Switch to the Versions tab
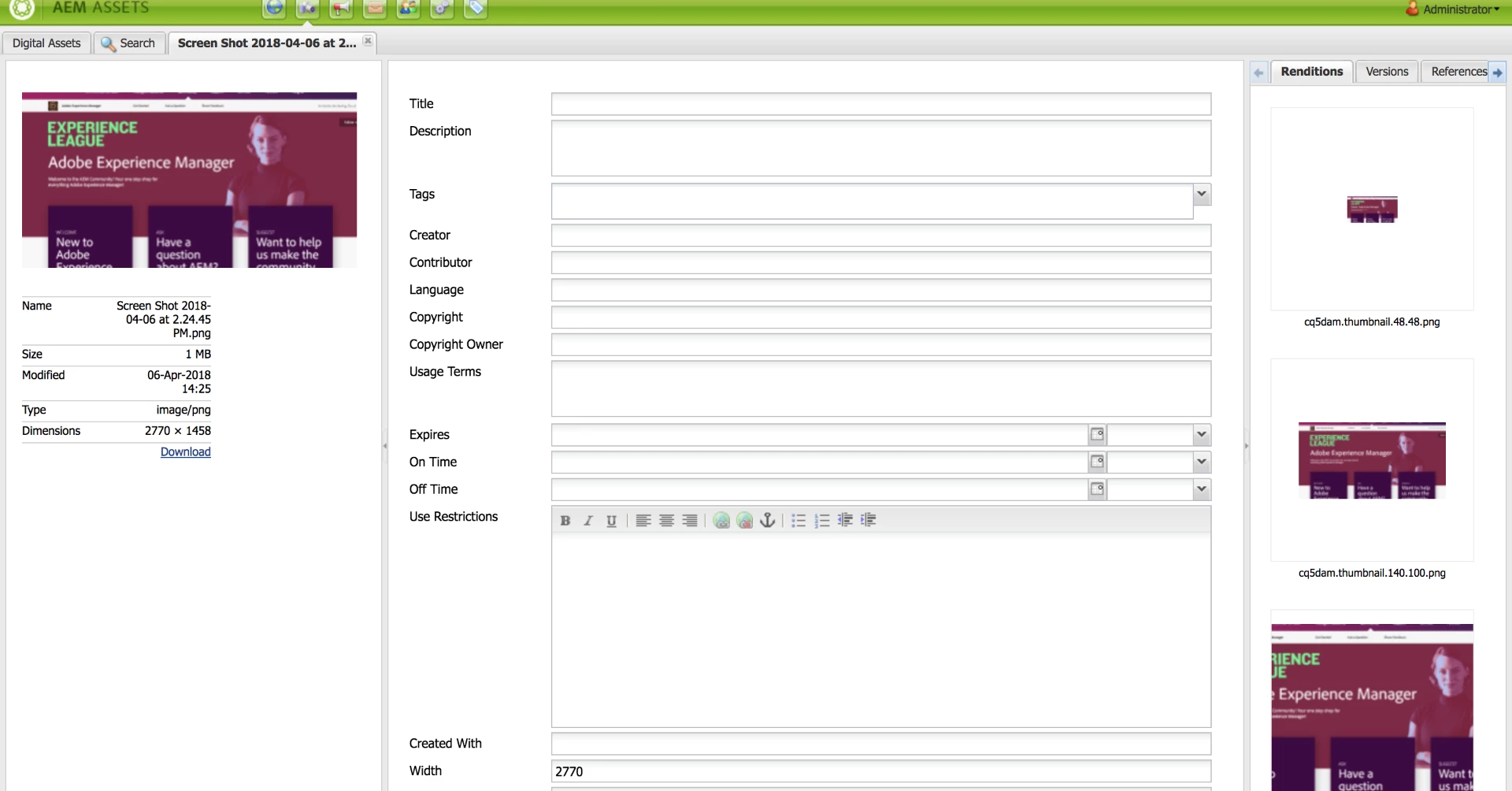 point(1387,72)
